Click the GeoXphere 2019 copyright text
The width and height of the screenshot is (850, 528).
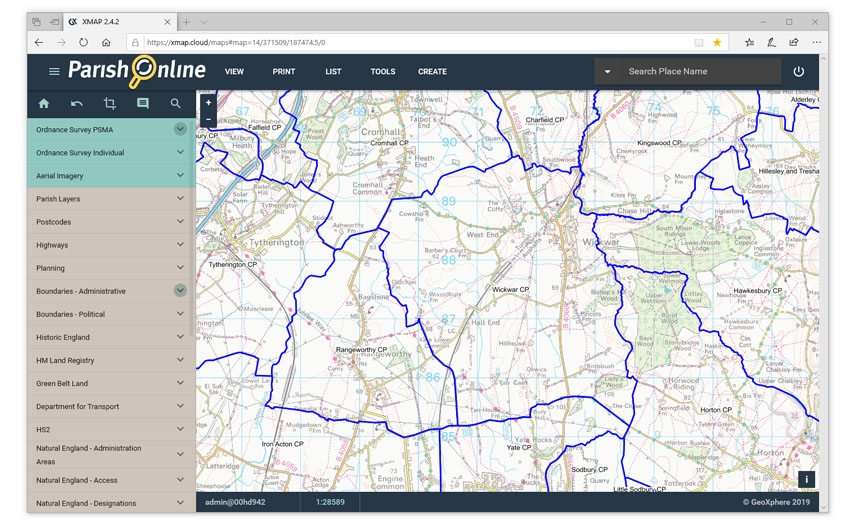coord(776,502)
